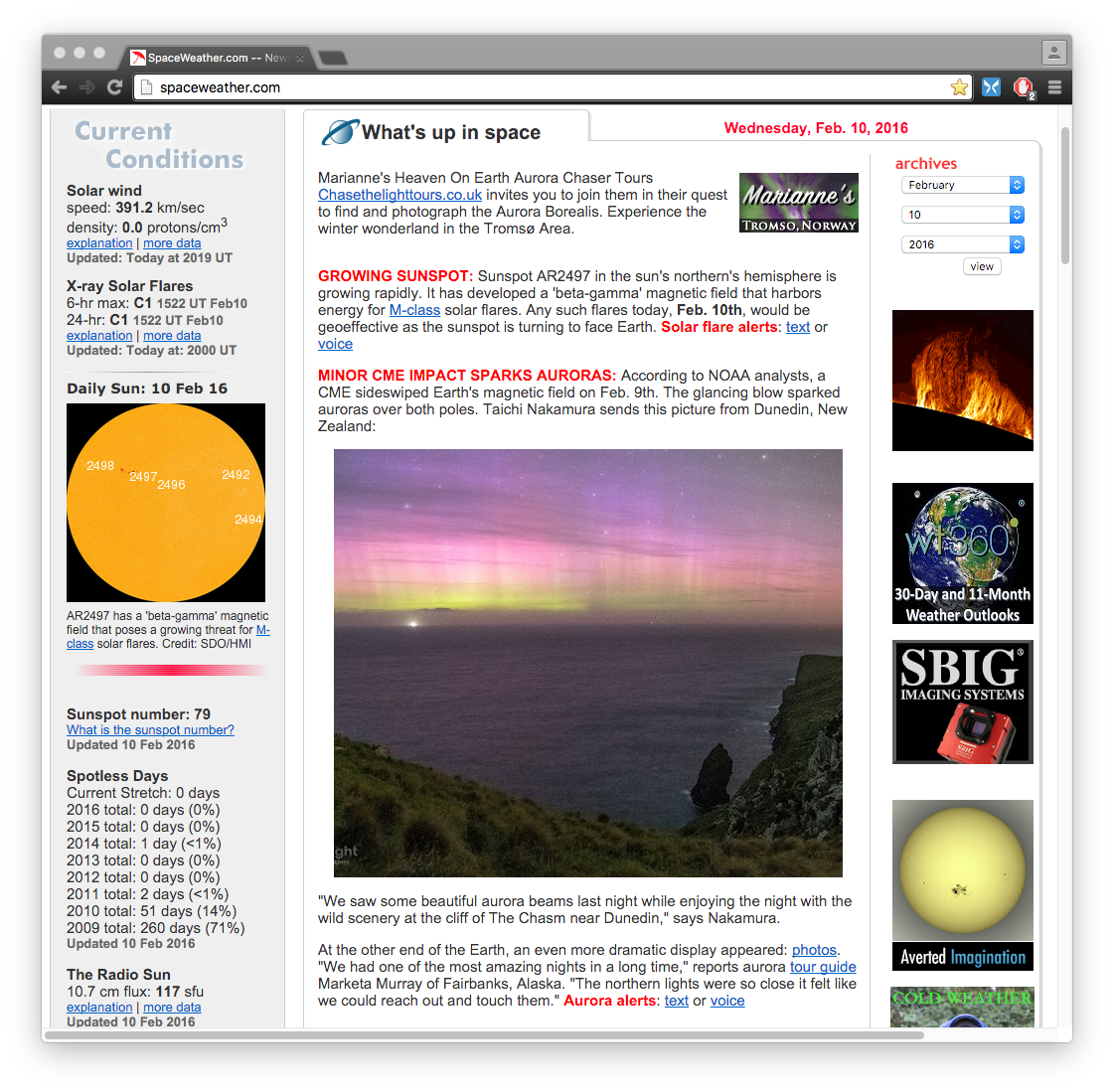Bookmark page using the star icon
1114x1092 pixels.
pos(959,87)
